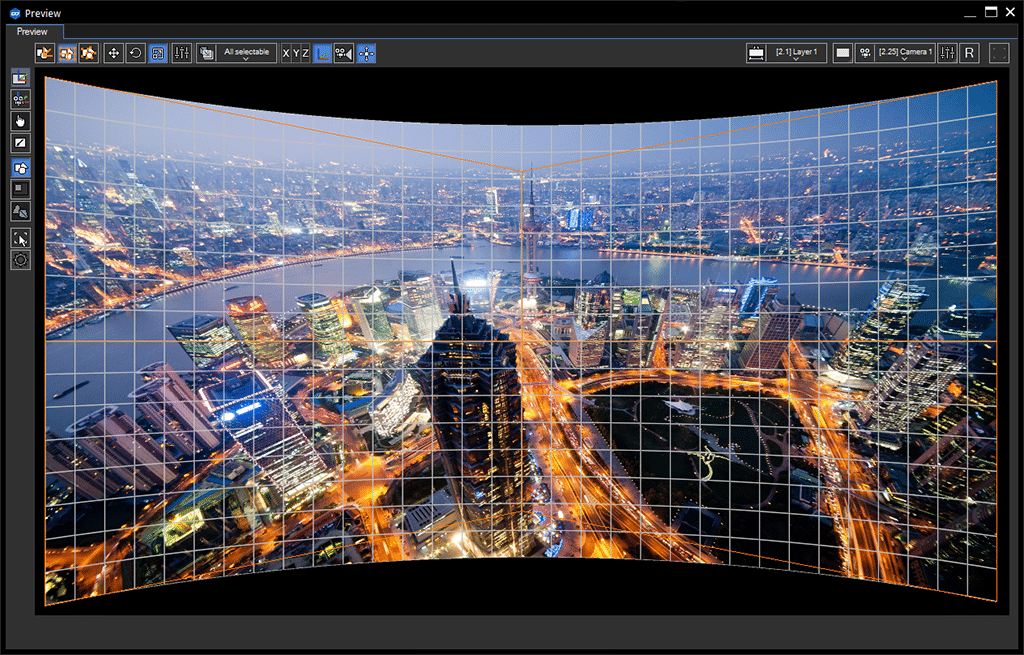Expand the All selectable dropdown
Screen dimensions: 1024x655
click(x=246, y=53)
